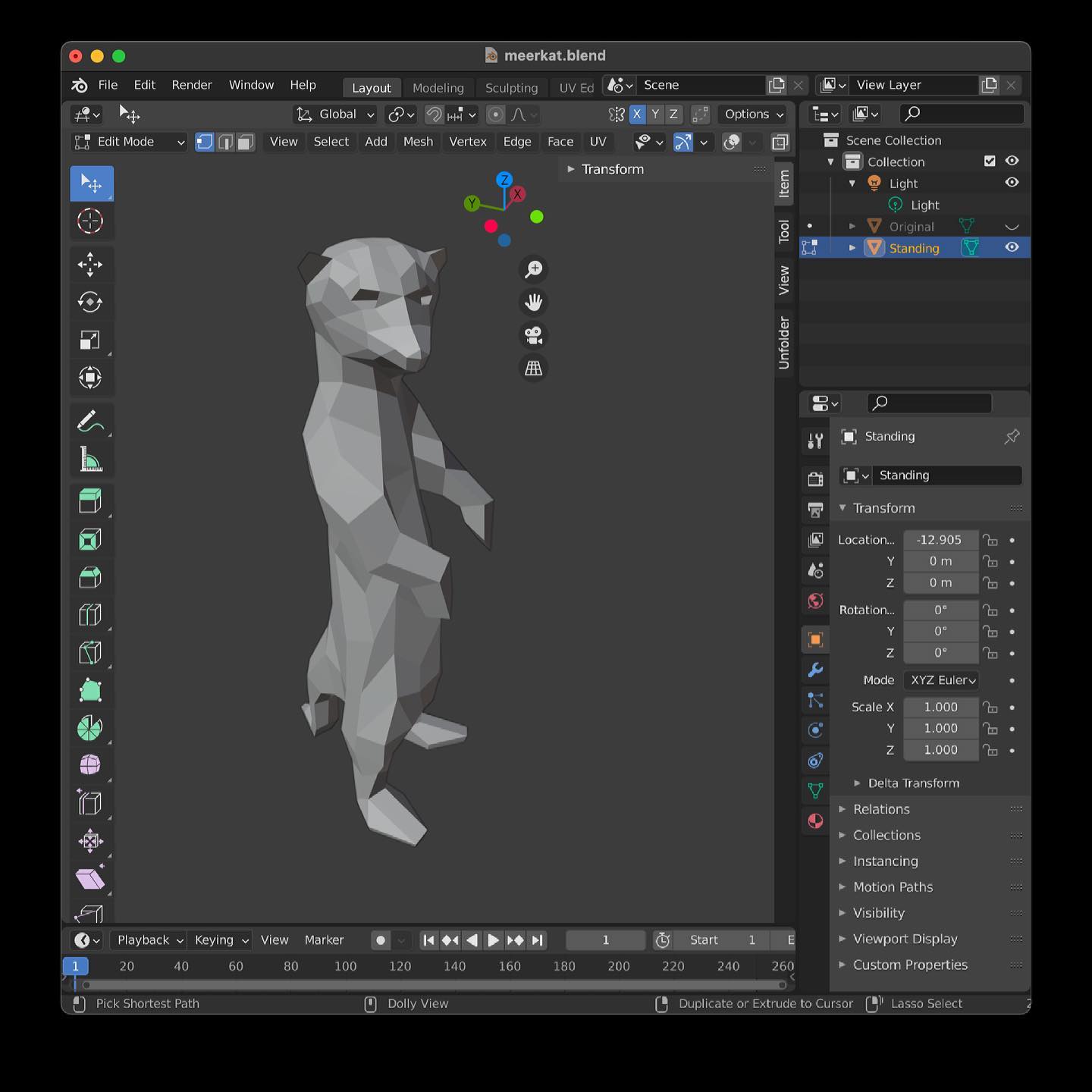1092x1092 pixels.
Task: Open the Unfolder sidebar tab
Action: [x=784, y=344]
